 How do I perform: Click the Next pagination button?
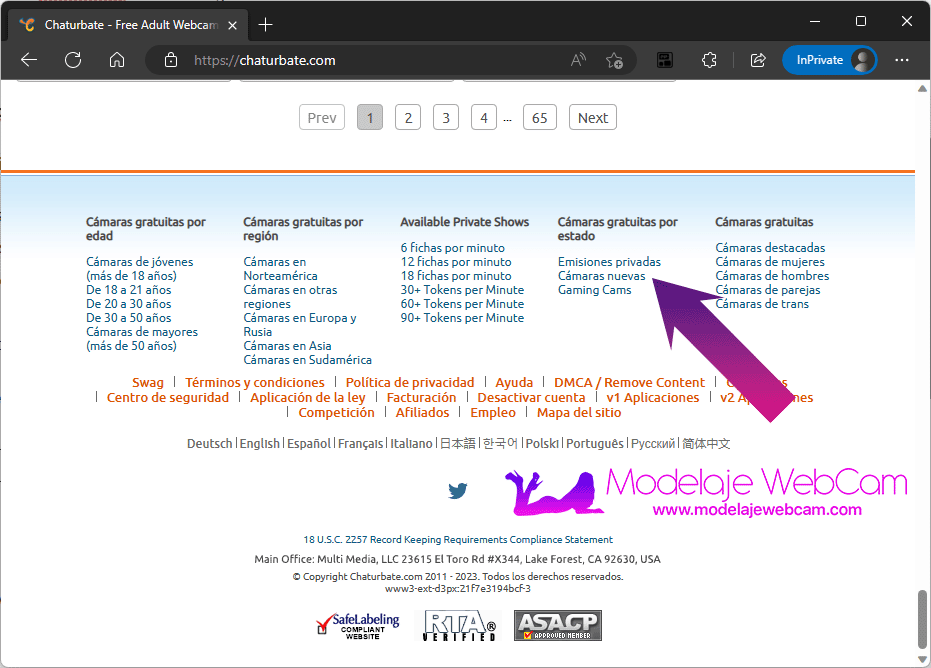(x=593, y=118)
